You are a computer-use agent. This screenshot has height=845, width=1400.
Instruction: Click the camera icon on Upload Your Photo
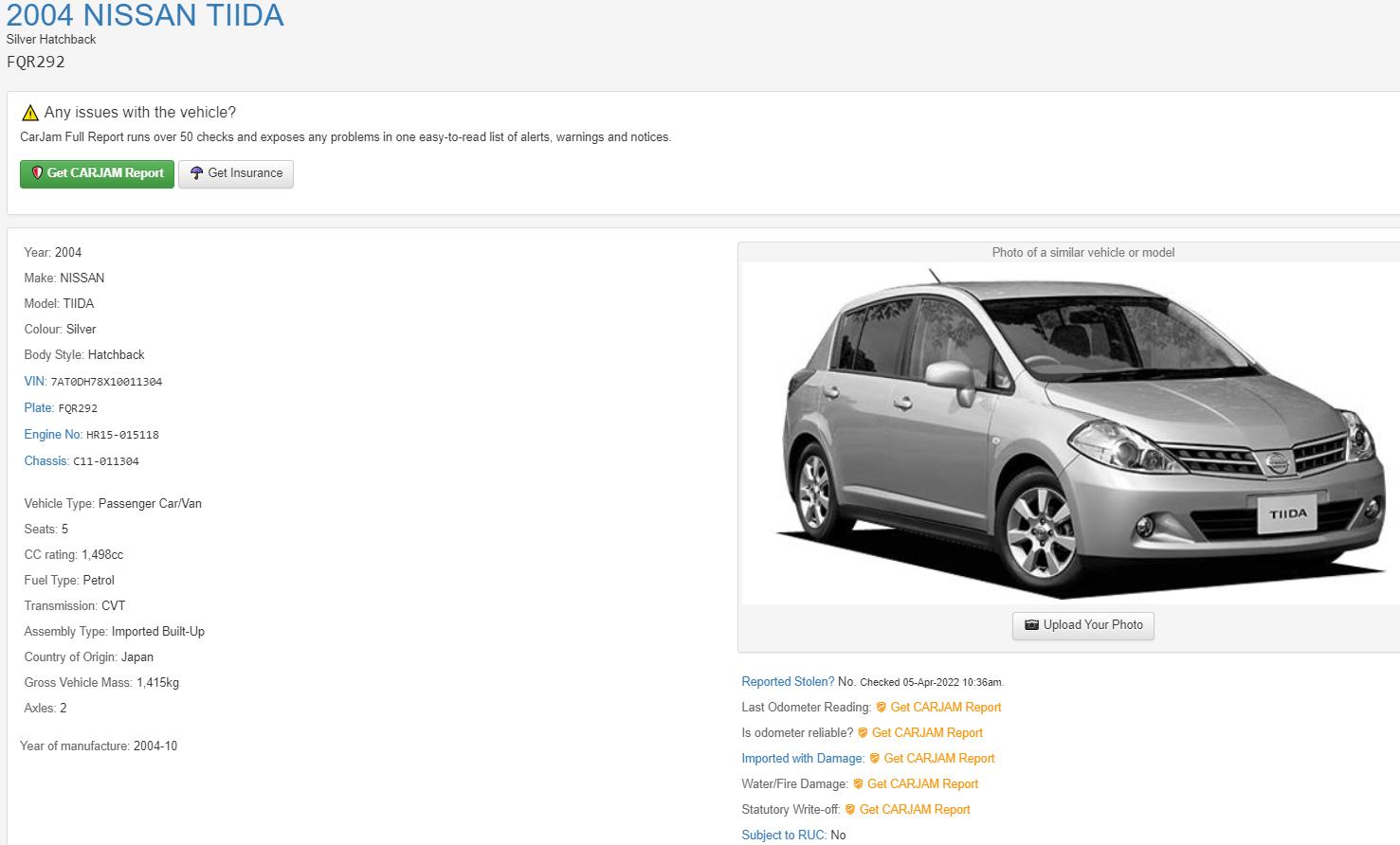pyautogui.click(x=1031, y=625)
